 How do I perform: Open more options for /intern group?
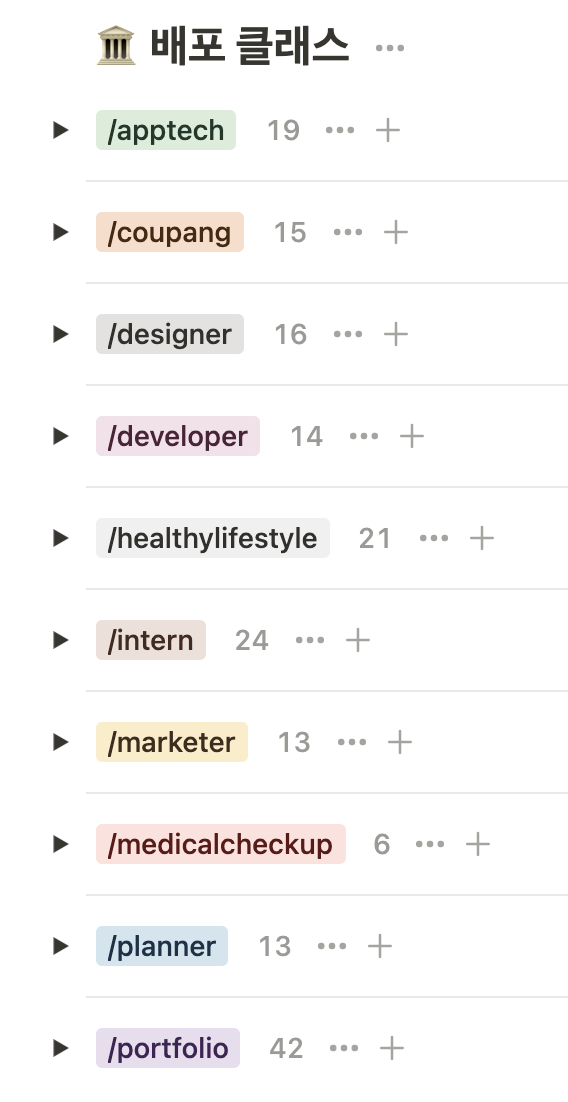310,640
